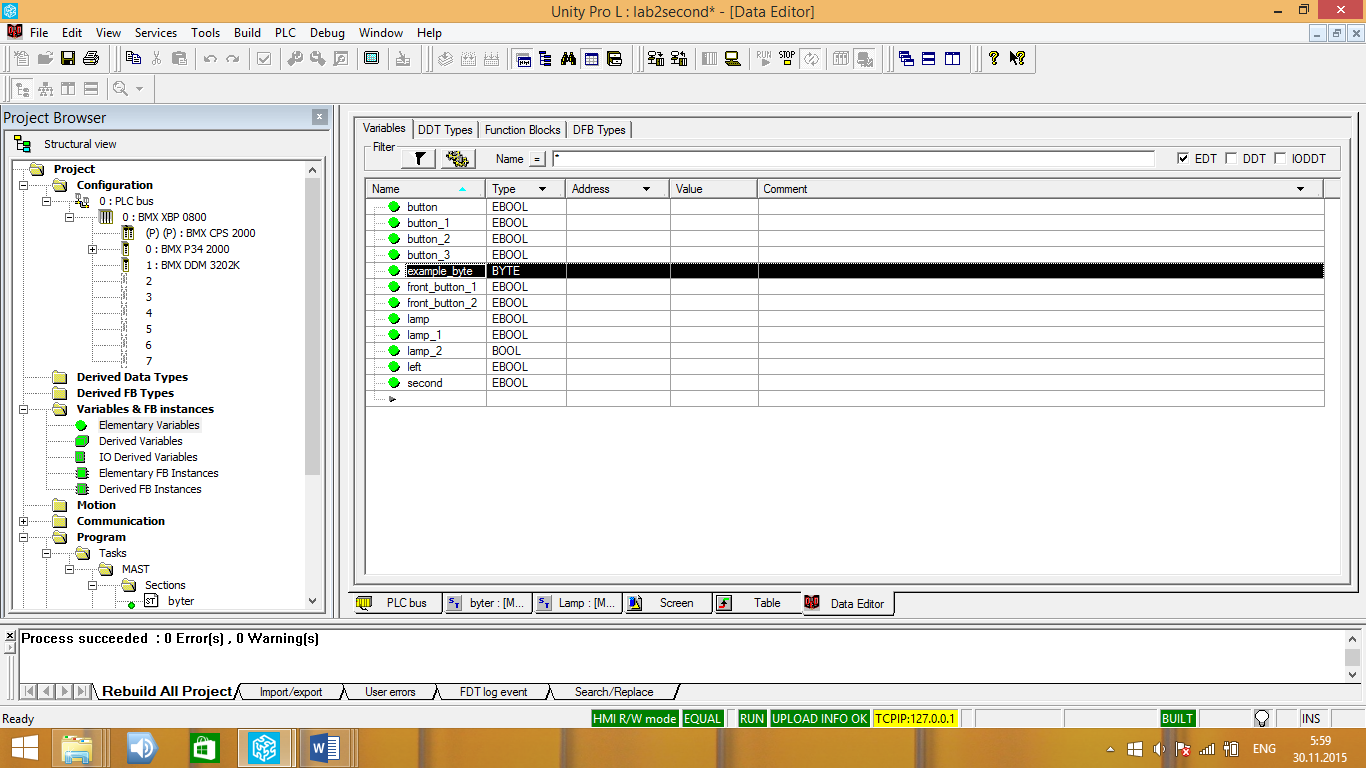1366x768 pixels.
Task: Open Help with the yellow question mark
Action: click(x=993, y=58)
